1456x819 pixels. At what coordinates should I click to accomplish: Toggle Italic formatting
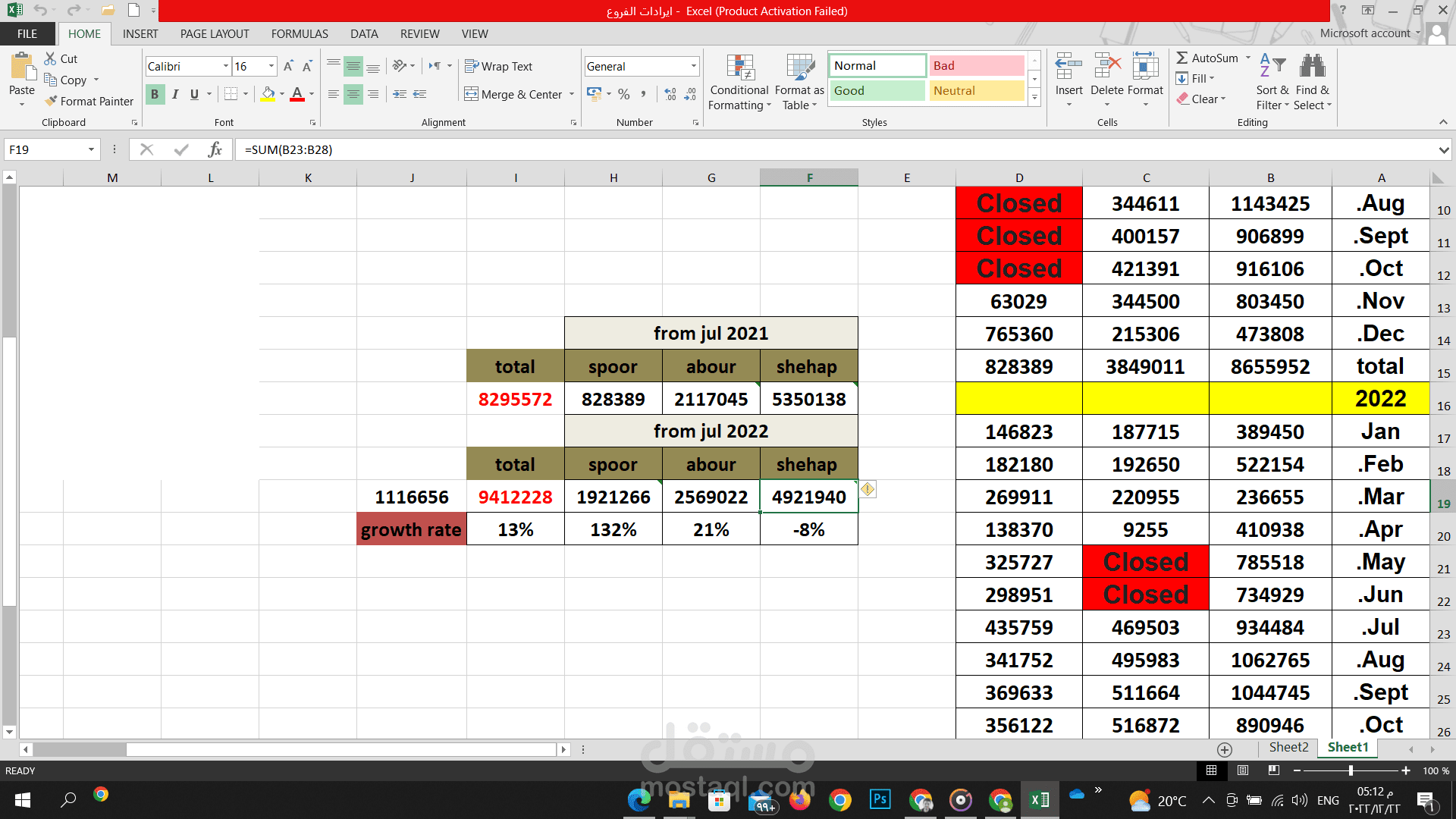(x=175, y=94)
